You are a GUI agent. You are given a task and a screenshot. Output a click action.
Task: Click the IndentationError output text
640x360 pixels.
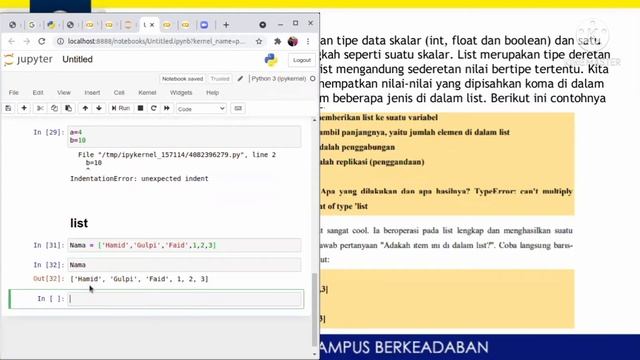click(139, 179)
